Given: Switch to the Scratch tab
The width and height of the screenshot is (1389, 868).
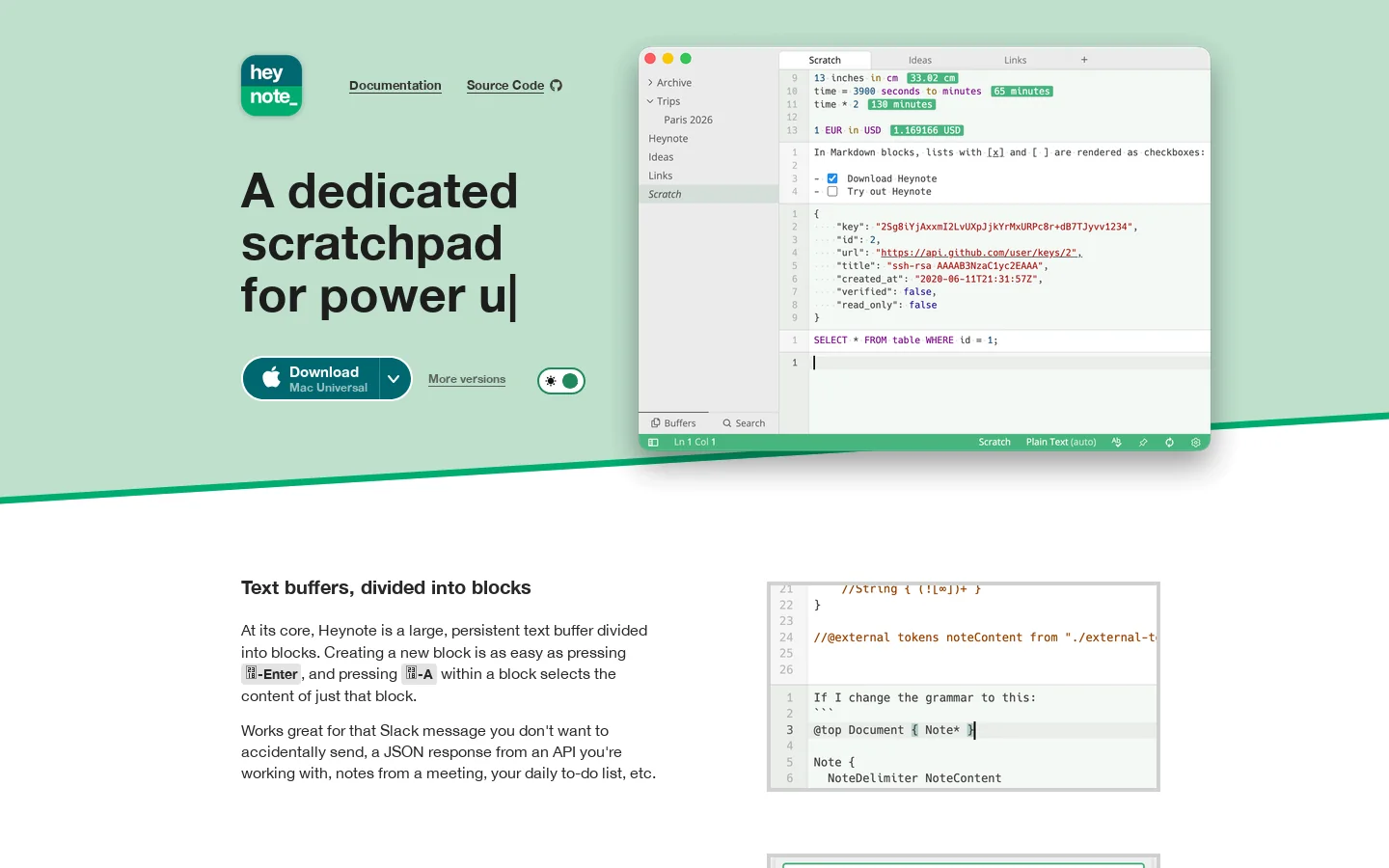Looking at the screenshot, I should 825,60.
